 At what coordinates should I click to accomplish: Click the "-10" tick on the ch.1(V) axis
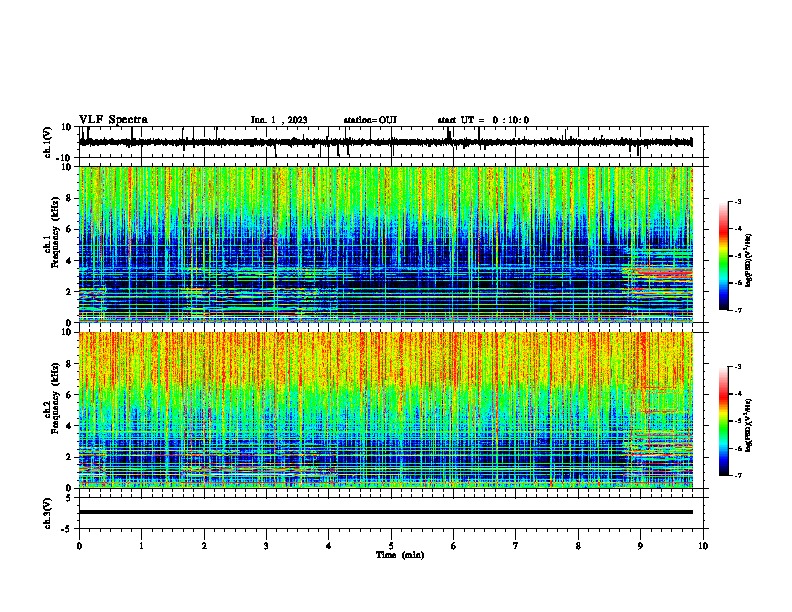(64, 158)
